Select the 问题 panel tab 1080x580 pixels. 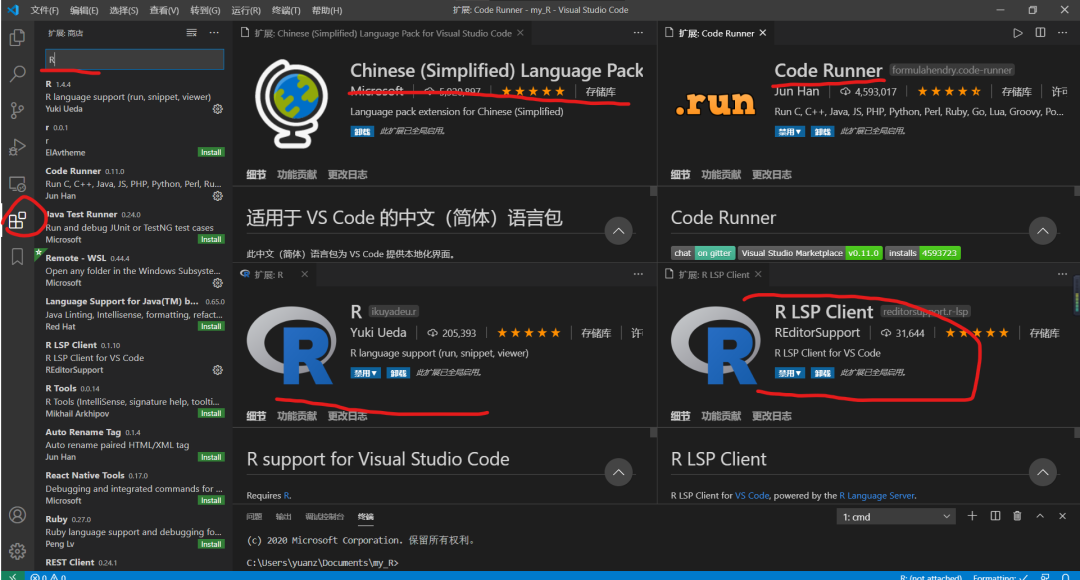point(254,517)
